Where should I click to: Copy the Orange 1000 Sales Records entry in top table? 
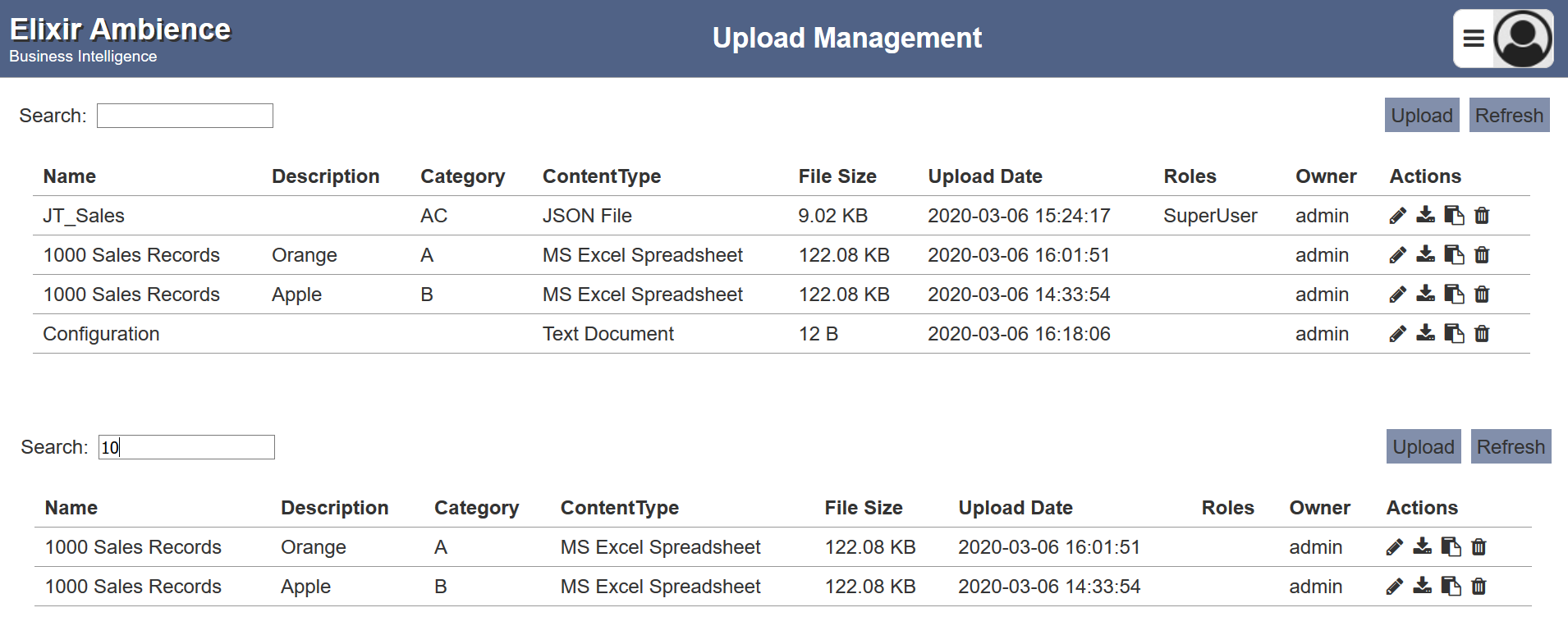click(1454, 255)
